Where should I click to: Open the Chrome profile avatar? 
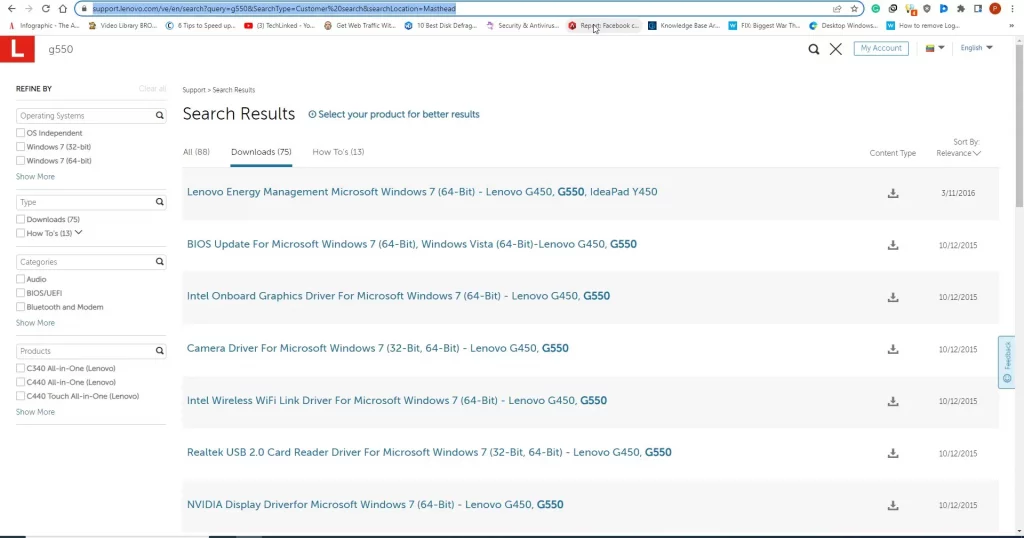click(995, 8)
